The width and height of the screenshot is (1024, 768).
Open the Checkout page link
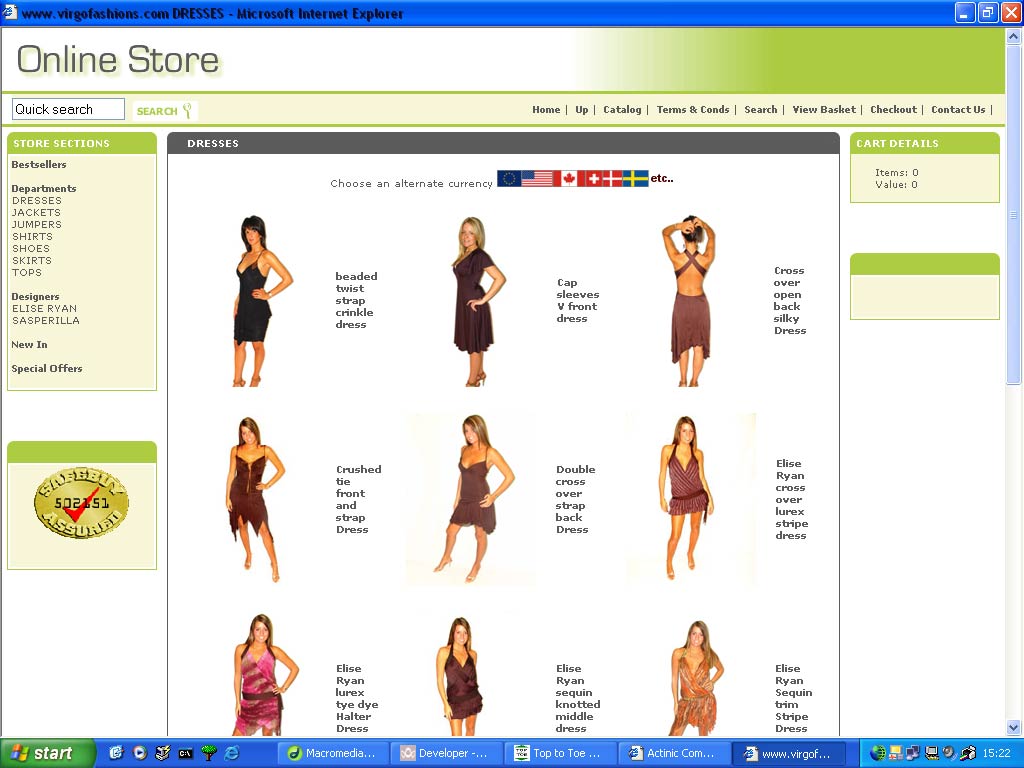[893, 110]
